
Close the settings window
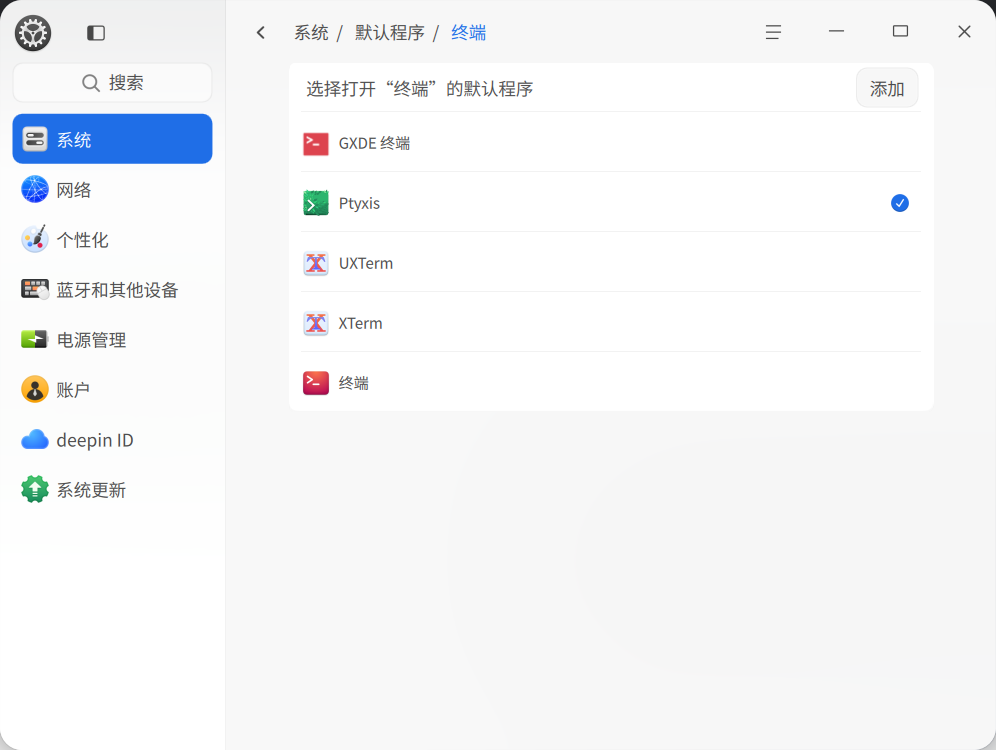pyautogui.click(x=964, y=31)
